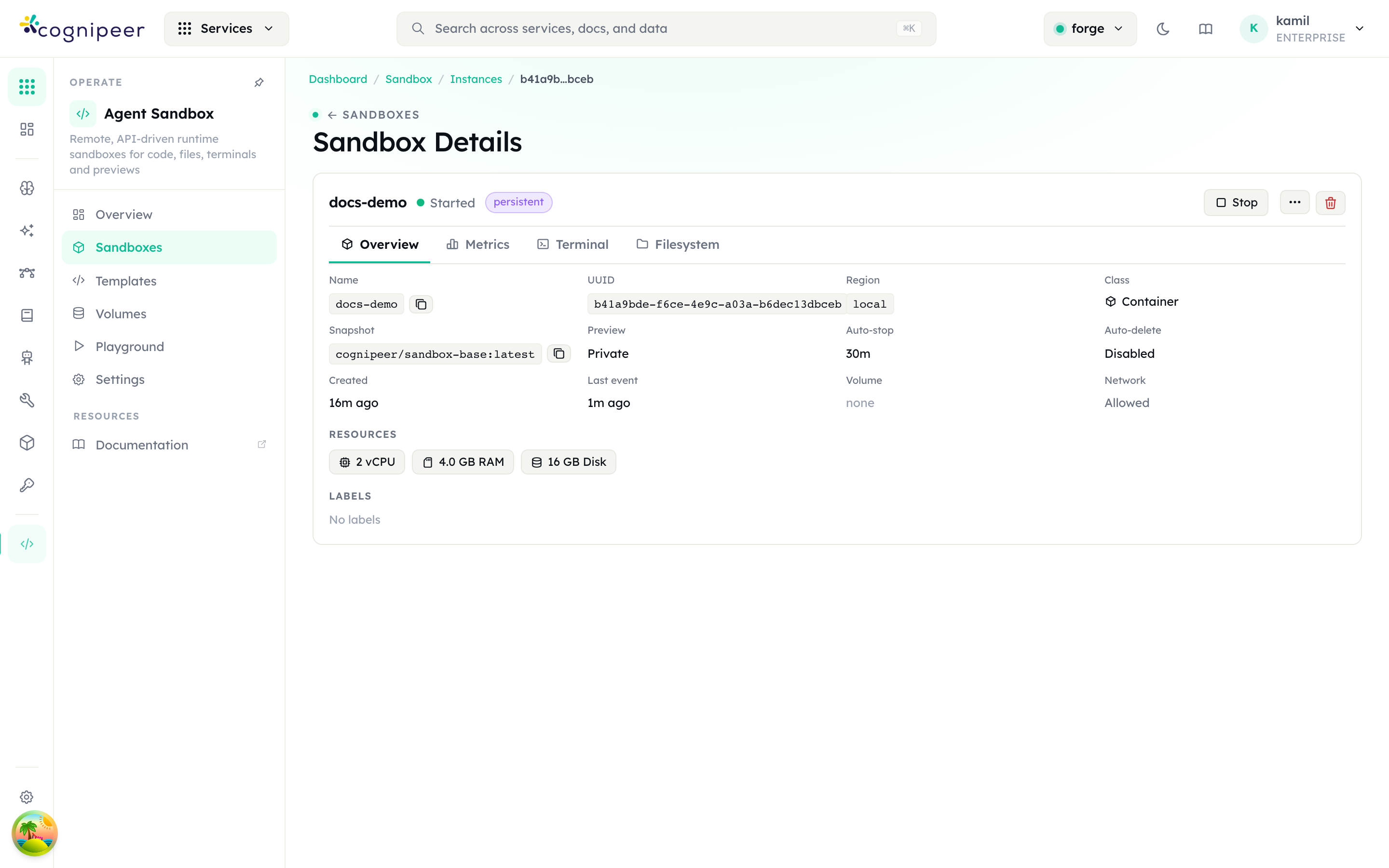This screenshot has width=1389, height=868.
Task: Open Playground in the sidebar
Action: click(x=169, y=347)
